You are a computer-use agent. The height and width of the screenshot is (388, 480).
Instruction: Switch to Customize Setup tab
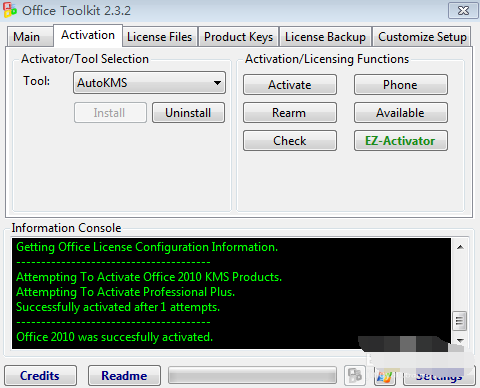click(x=422, y=37)
